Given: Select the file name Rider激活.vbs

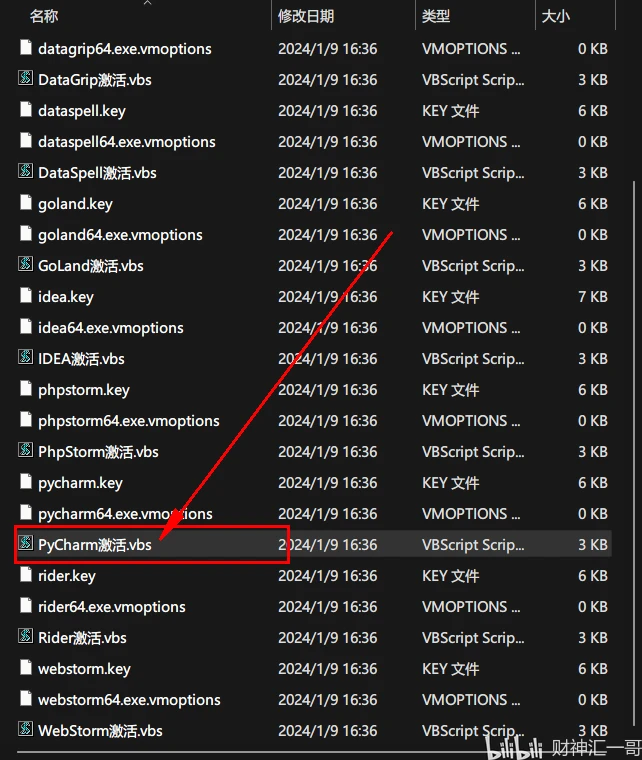Looking at the screenshot, I should (x=82, y=638).
